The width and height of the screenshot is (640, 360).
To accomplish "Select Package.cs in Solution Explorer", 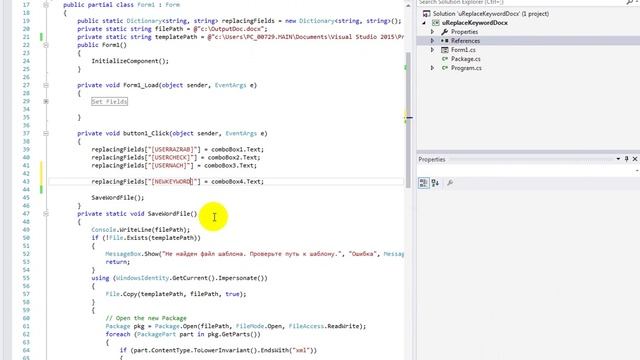I will click(x=465, y=59).
